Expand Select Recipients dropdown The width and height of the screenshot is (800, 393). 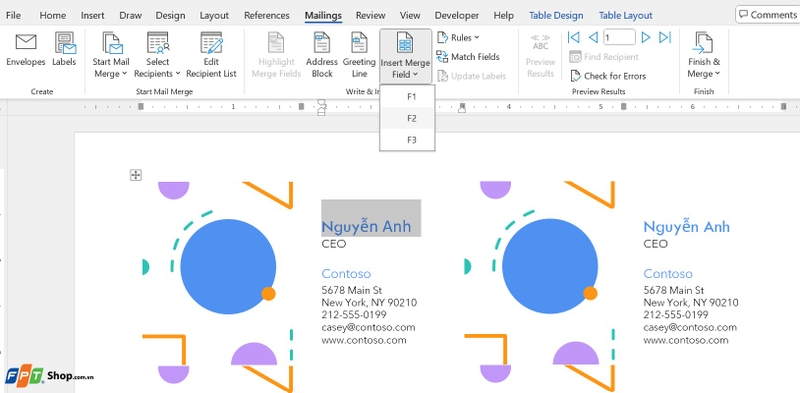coord(157,55)
